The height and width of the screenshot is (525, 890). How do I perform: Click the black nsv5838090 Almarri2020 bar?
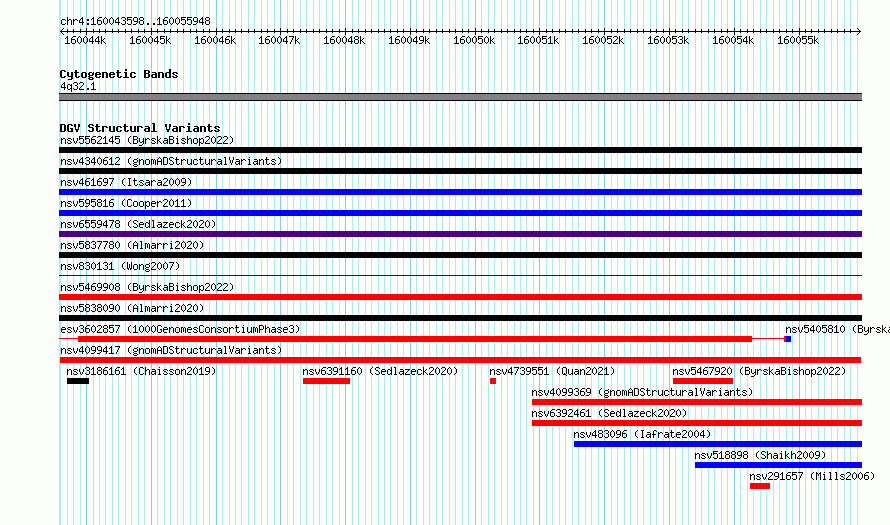point(460,318)
